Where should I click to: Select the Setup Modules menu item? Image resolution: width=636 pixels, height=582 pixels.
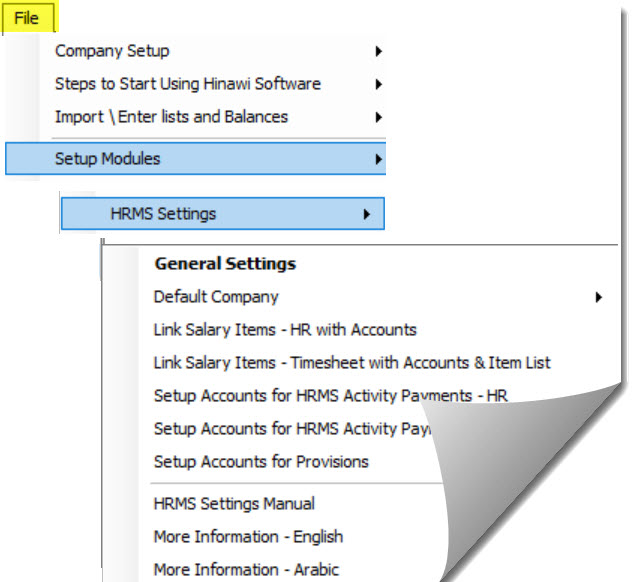[x=196, y=159]
